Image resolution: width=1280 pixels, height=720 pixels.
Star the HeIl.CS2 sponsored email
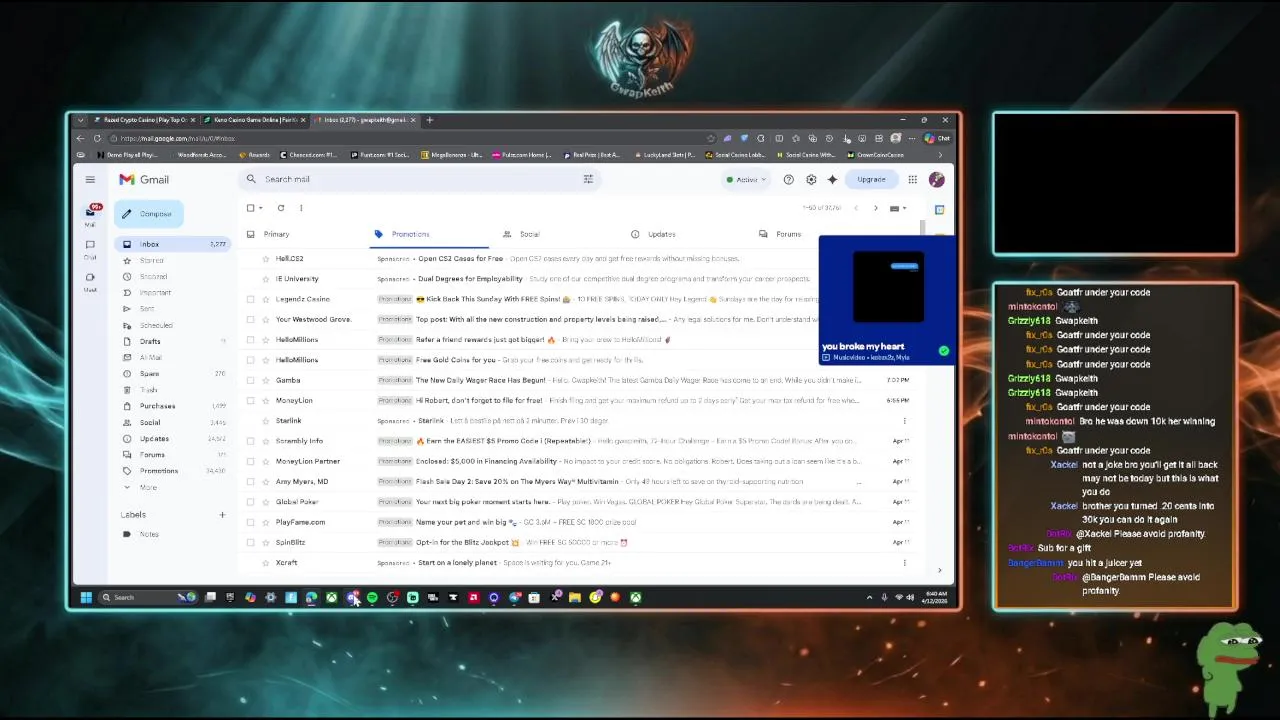(x=266, y=259)
